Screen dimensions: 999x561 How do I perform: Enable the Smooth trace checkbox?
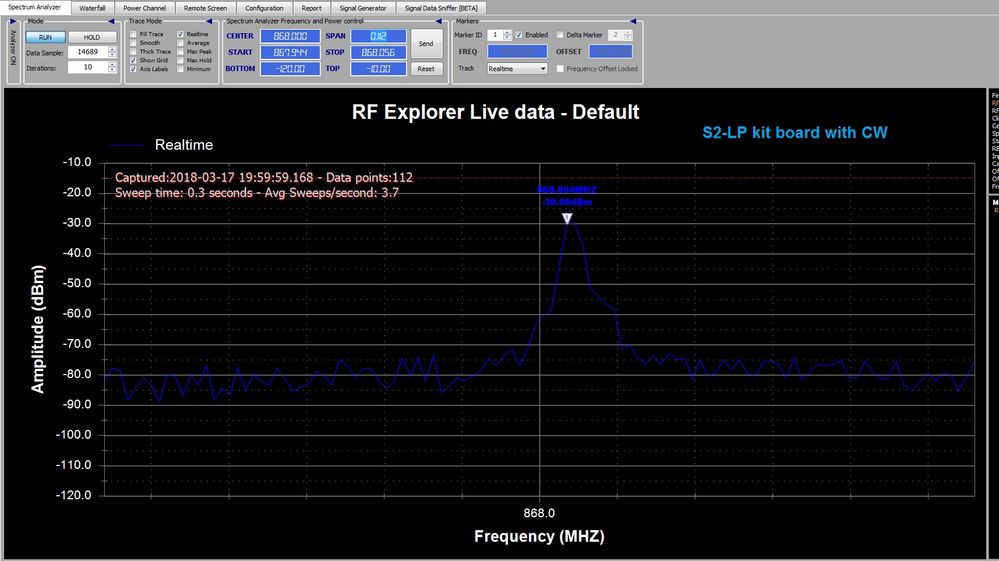coord(133,43)
